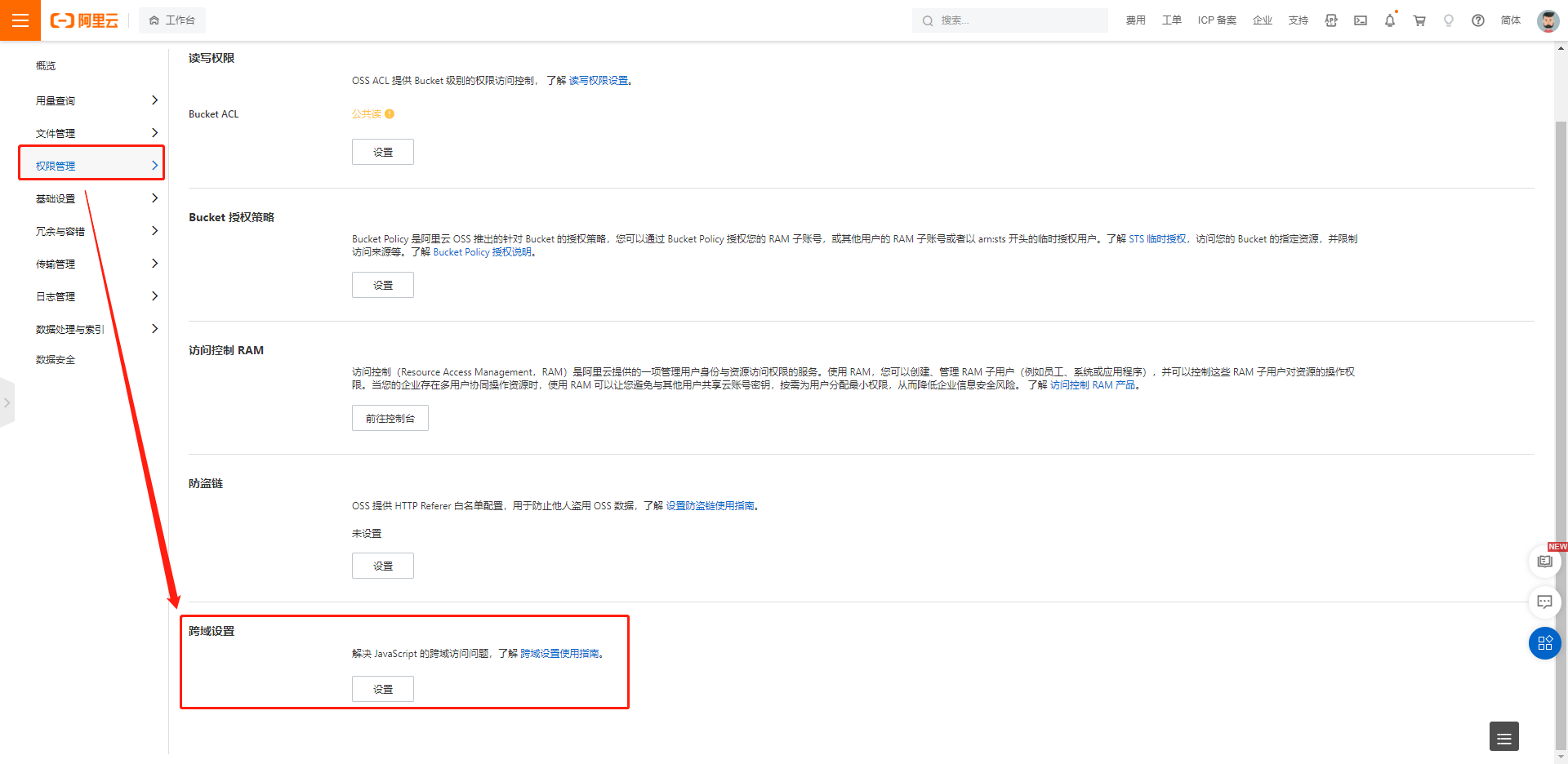Open the user avatar menu
This screenshot has width=1568, height=764.
pyautogui.click(x=1548, y=20)
